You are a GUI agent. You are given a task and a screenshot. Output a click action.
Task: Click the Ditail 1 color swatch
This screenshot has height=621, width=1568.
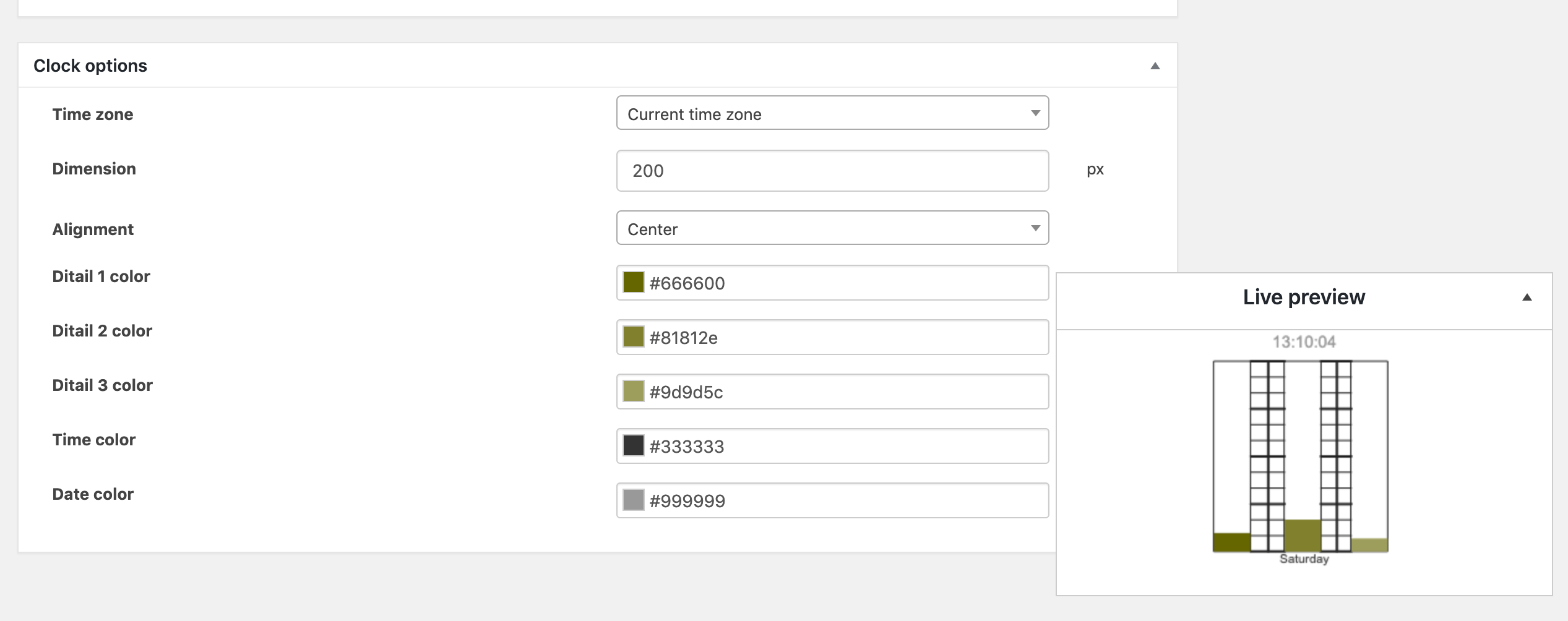[x=633, y=282]
